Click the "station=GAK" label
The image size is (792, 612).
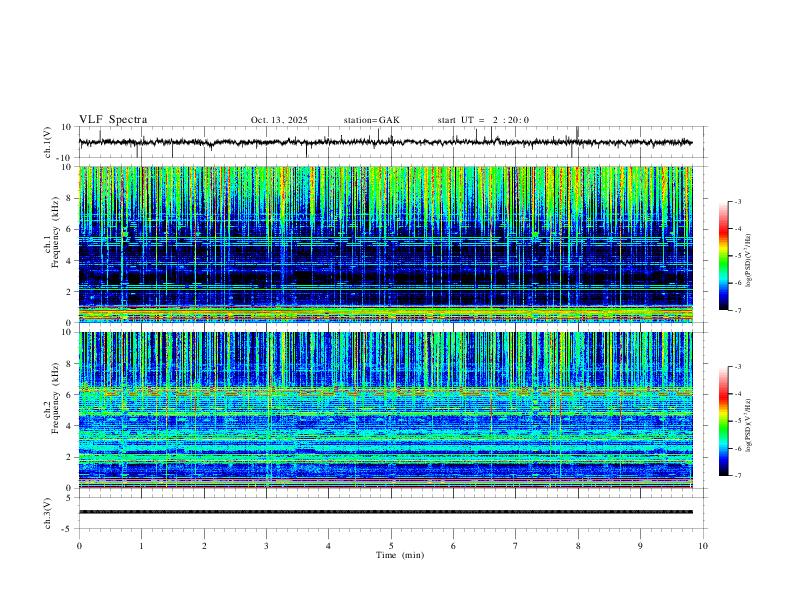click(372, 120)
